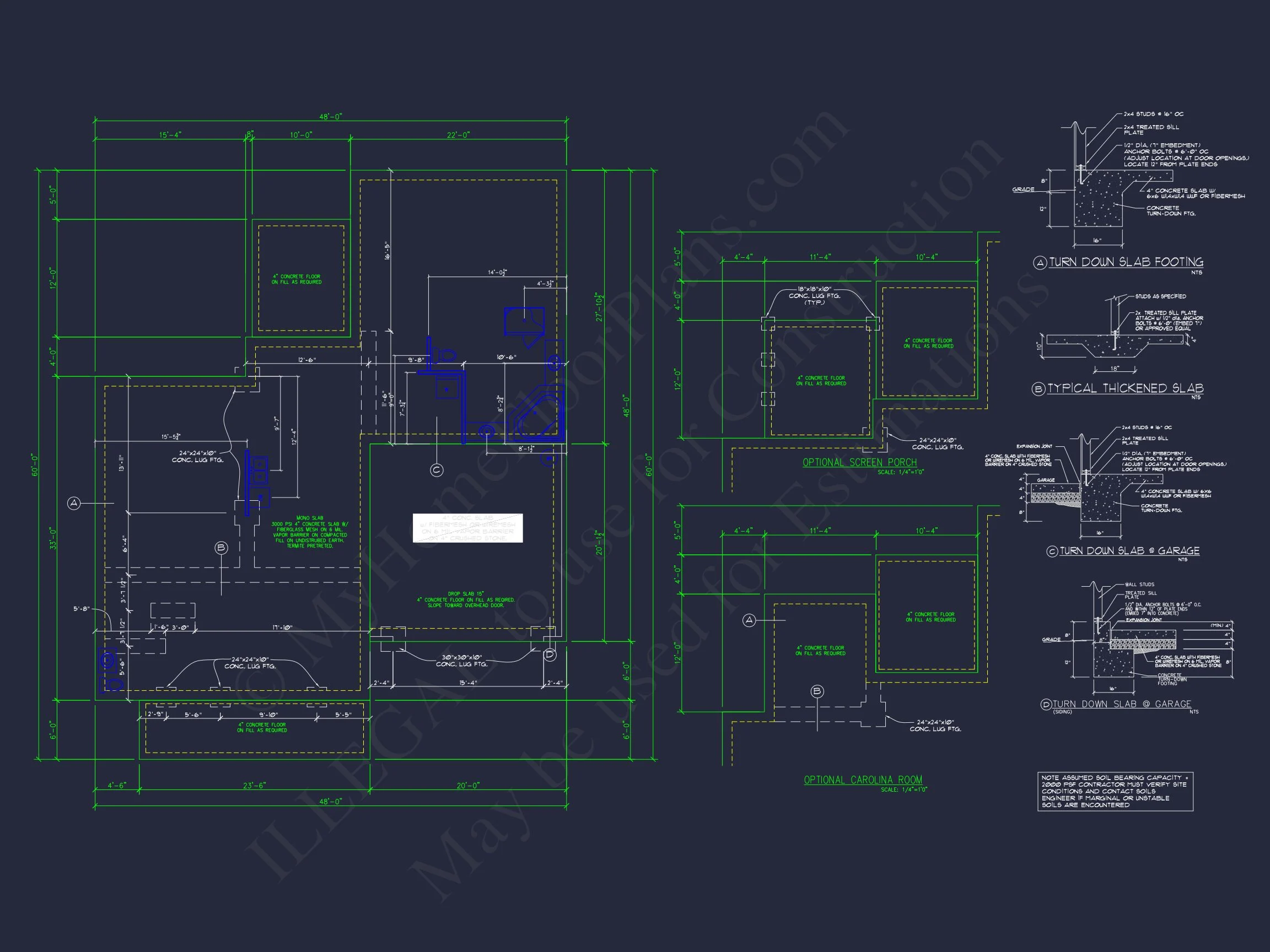Click the Optional Carolina Room title
The width and height of the screenshot is (1270, 952).
863,780
